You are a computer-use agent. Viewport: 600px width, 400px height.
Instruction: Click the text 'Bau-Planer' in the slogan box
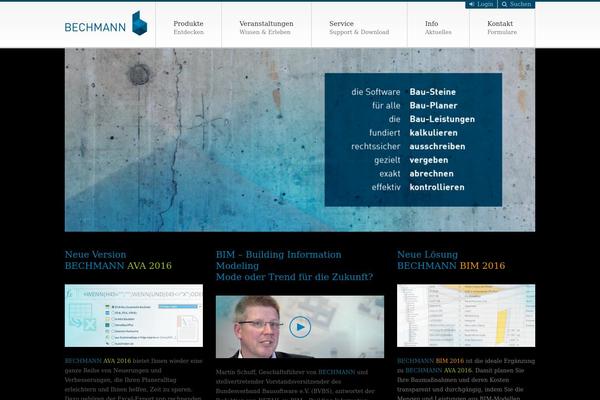click(x=434, y=105)
